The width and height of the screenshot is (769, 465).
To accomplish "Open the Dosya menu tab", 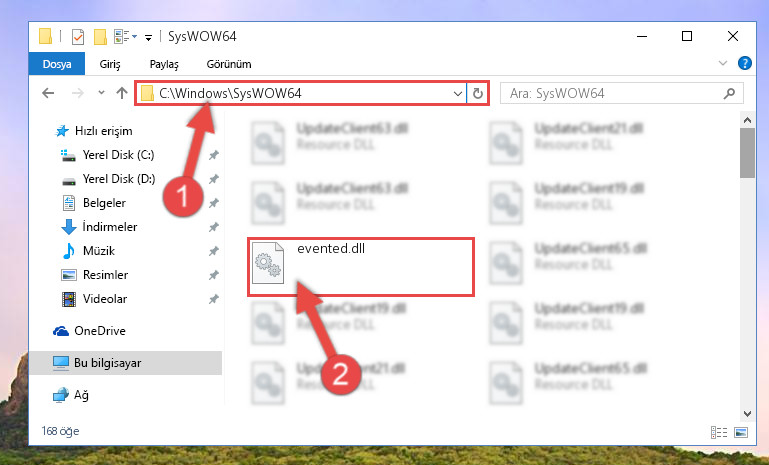I will pos(57,64).
